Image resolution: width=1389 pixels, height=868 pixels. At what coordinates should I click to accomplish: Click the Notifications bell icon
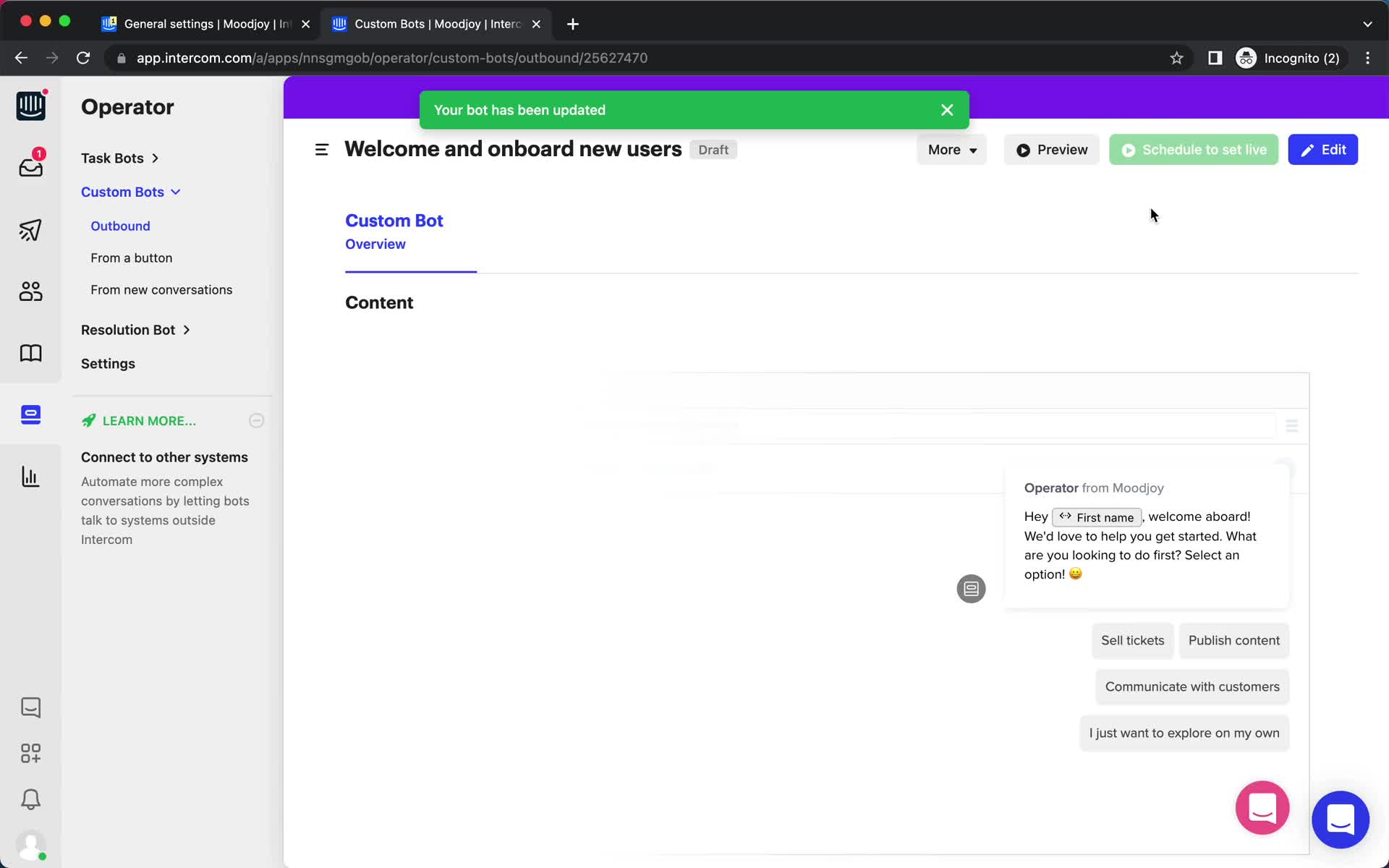coord(30,799)
